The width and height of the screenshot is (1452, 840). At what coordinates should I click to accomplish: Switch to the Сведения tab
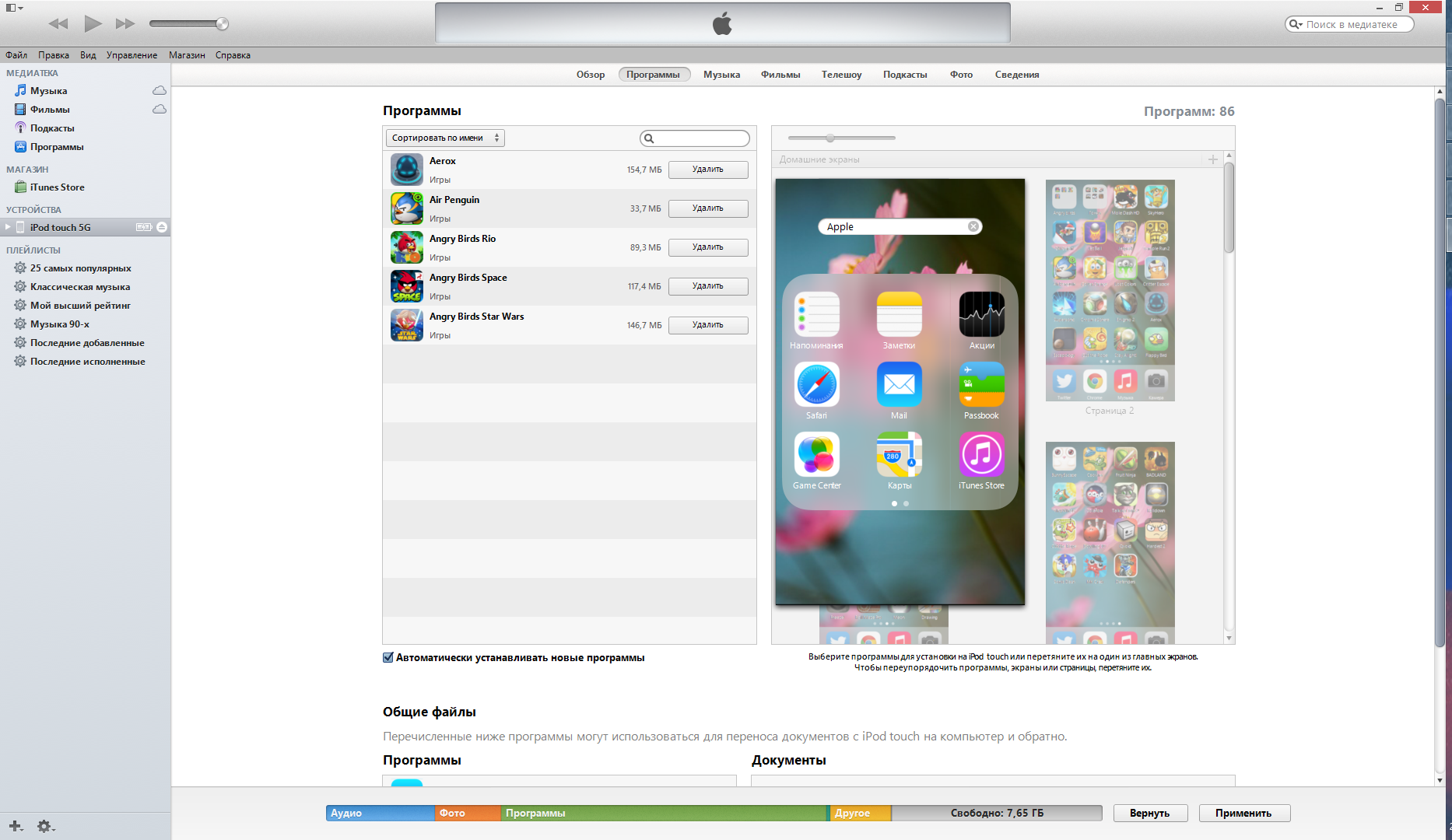pos(1017,75)
